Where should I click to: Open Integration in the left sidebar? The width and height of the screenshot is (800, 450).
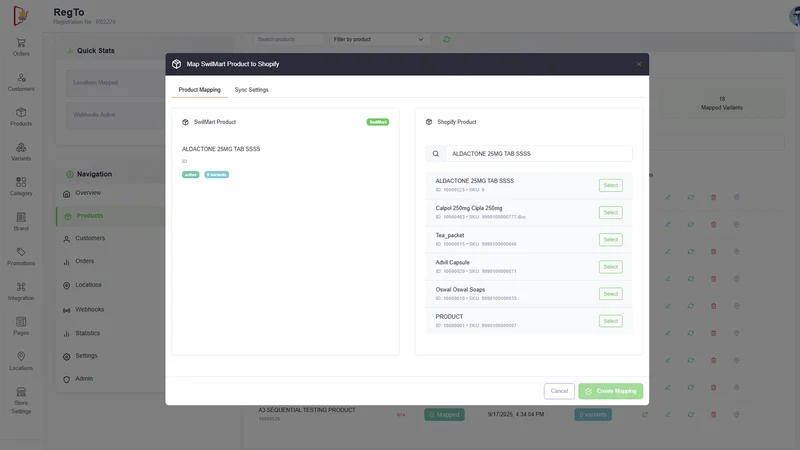pos(21,291)
